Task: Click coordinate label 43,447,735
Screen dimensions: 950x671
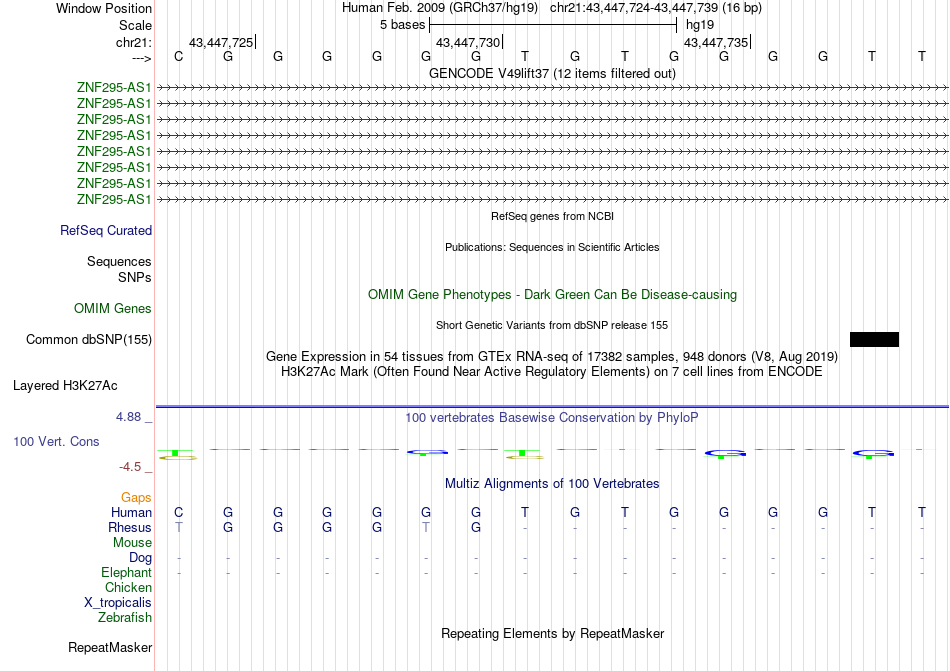Action: [x=716, y=42]
